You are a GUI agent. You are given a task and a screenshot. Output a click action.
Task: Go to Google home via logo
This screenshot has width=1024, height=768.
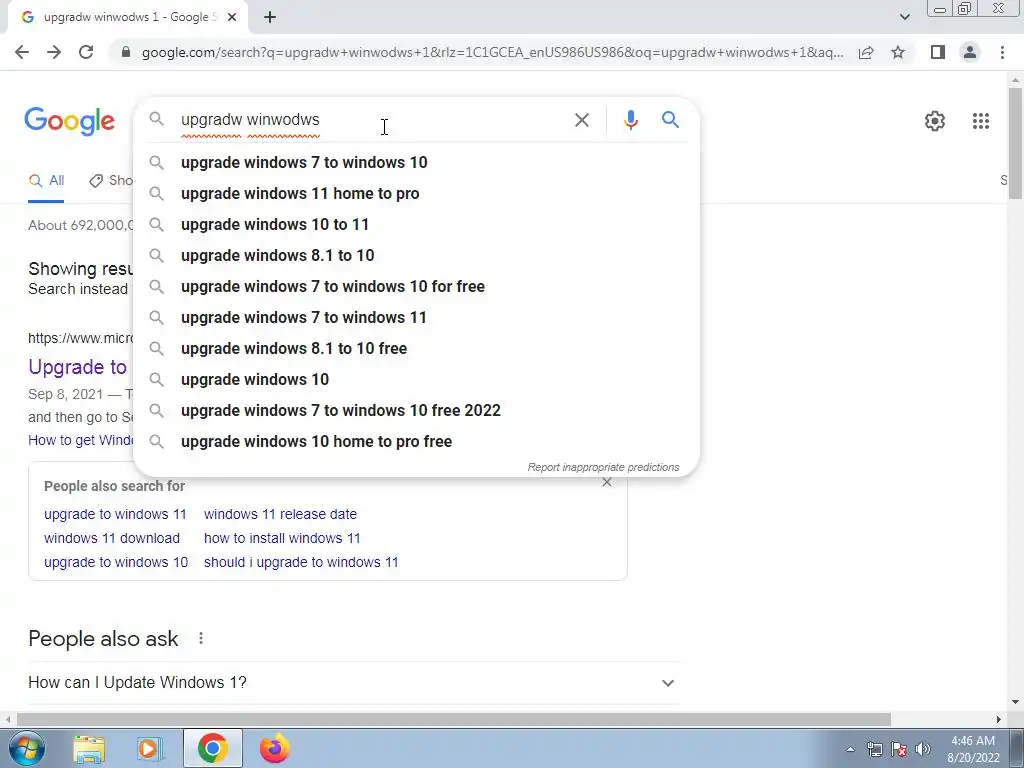(69, 121)
